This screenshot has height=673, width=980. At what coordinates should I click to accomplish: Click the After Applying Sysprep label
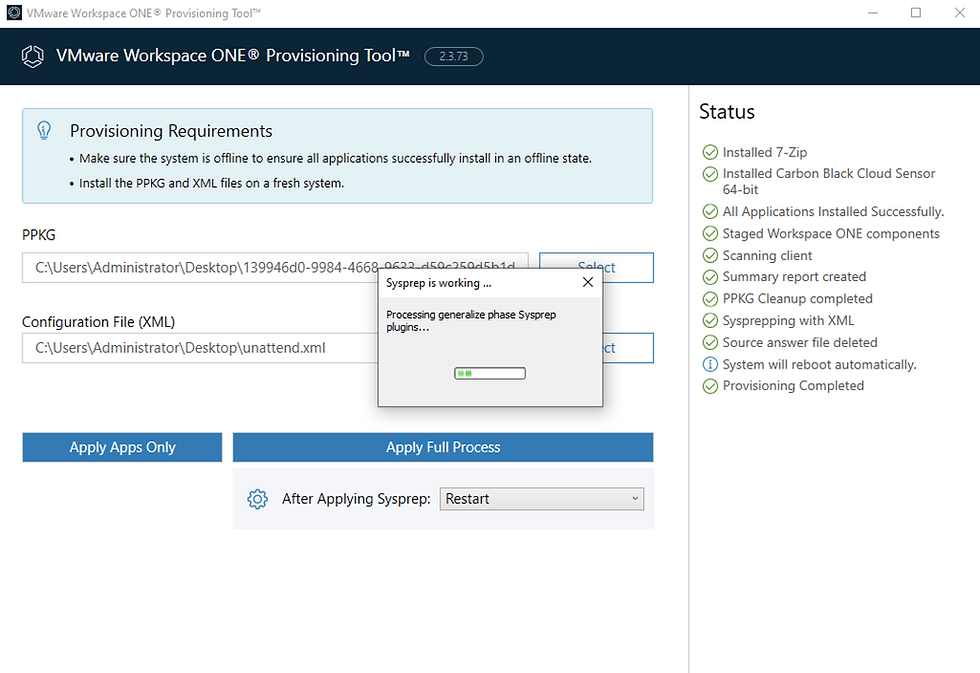click(356, 499)
